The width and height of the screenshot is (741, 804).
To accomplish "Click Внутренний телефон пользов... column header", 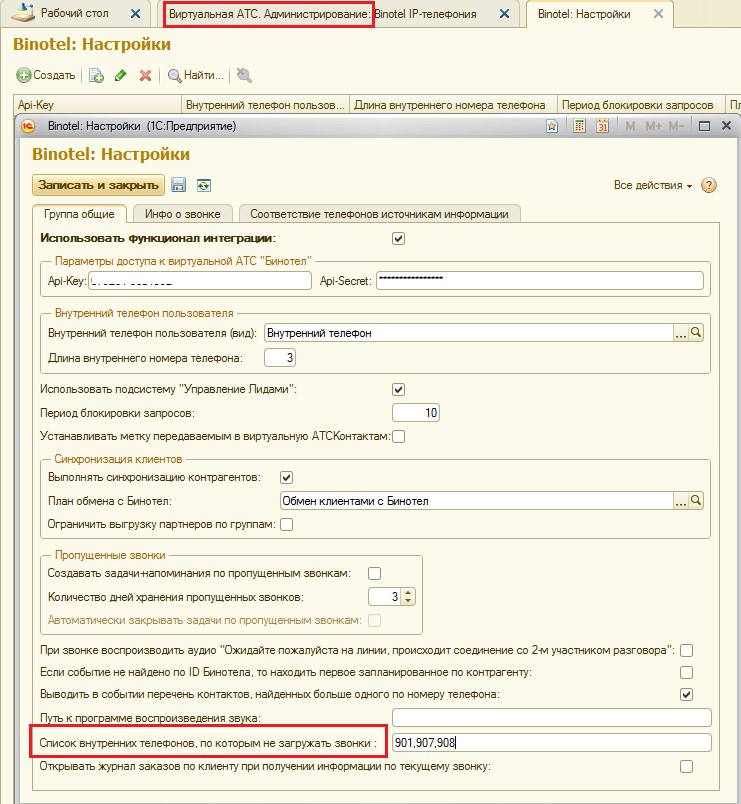I will point(266,105).
